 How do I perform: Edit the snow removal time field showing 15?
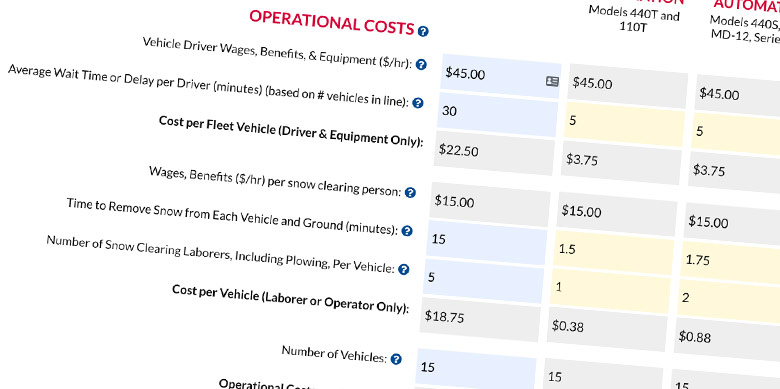(x=487, y=243)
